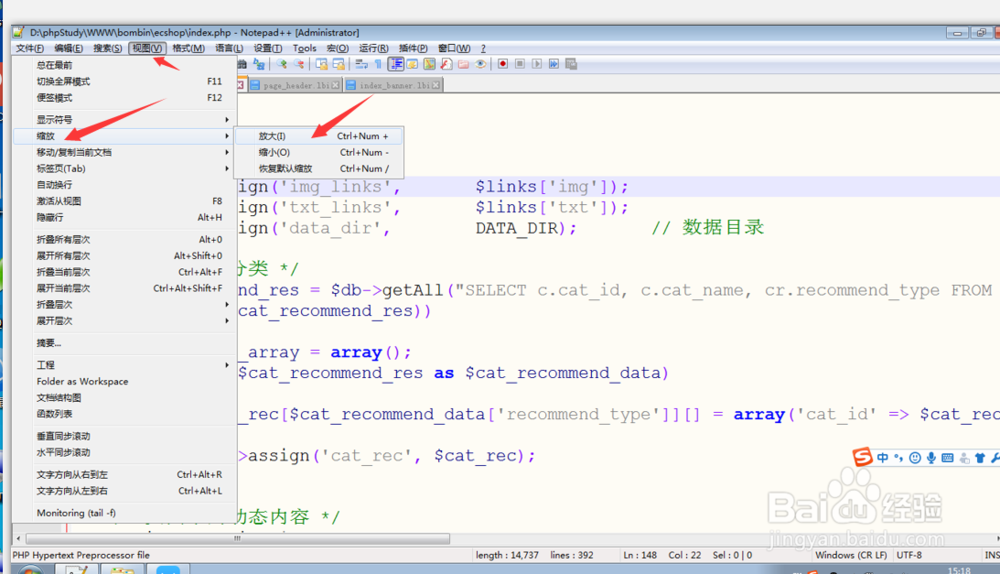
Task: Switch Sogou Chinese/English mode 中 icon
Action: 883,457
